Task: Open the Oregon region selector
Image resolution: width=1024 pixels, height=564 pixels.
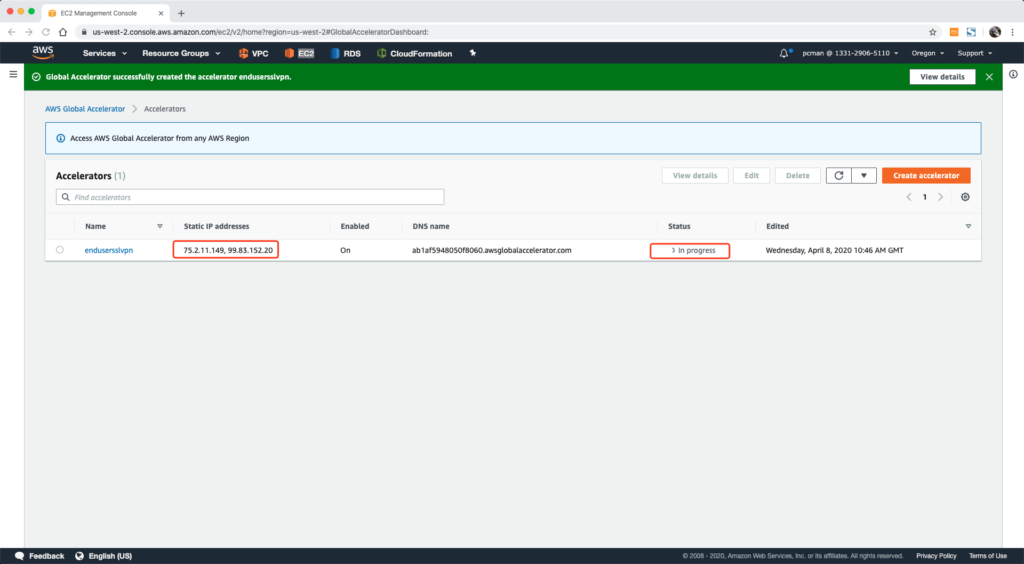Action: (x=927, y=53)
